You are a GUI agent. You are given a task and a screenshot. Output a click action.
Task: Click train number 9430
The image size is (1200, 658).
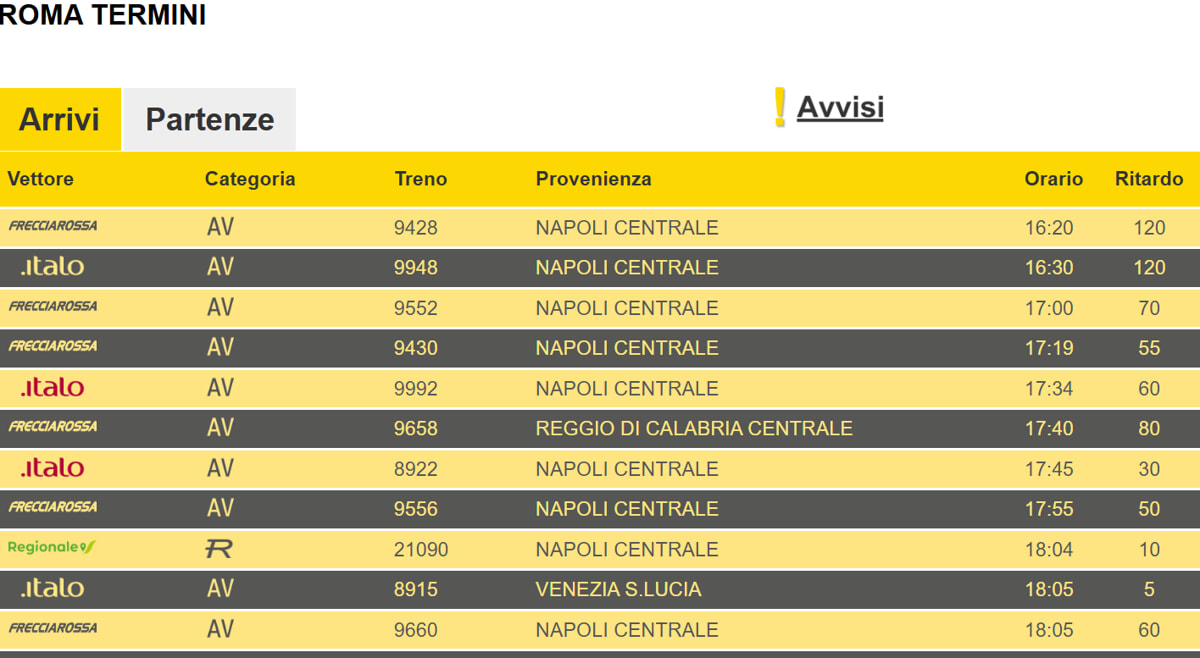click(416, 348)
